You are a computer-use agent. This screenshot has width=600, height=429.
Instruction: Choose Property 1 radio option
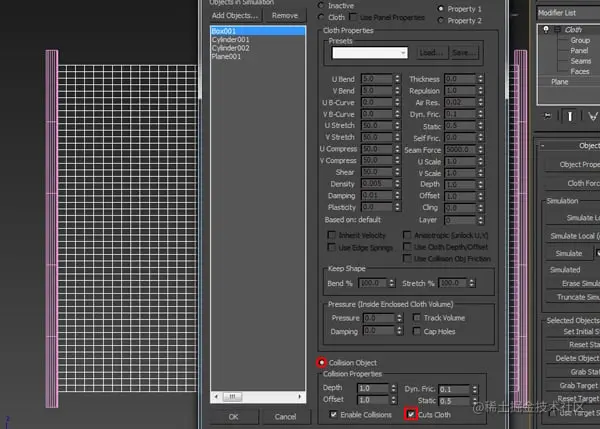coord(440,8)
